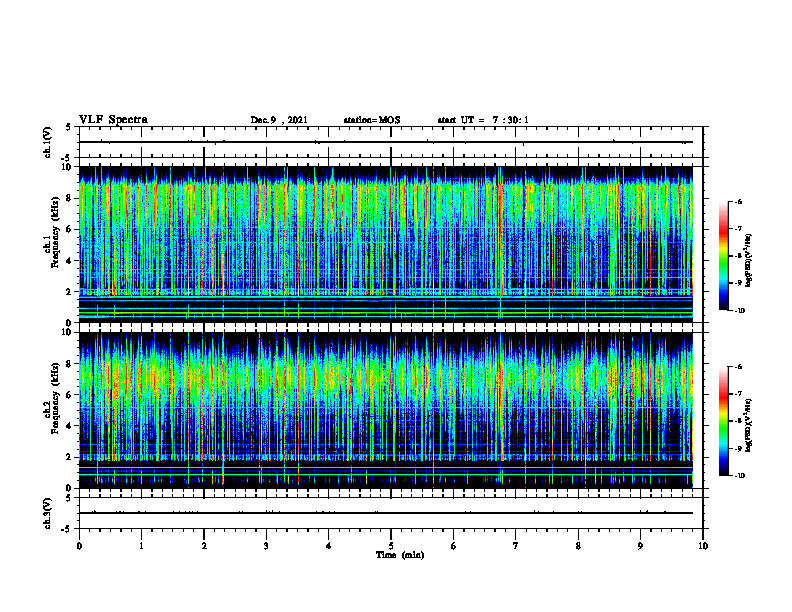Screen dimensions: 792x612
Task: Click time axis tick label "5"
Action: pos(391,546)
